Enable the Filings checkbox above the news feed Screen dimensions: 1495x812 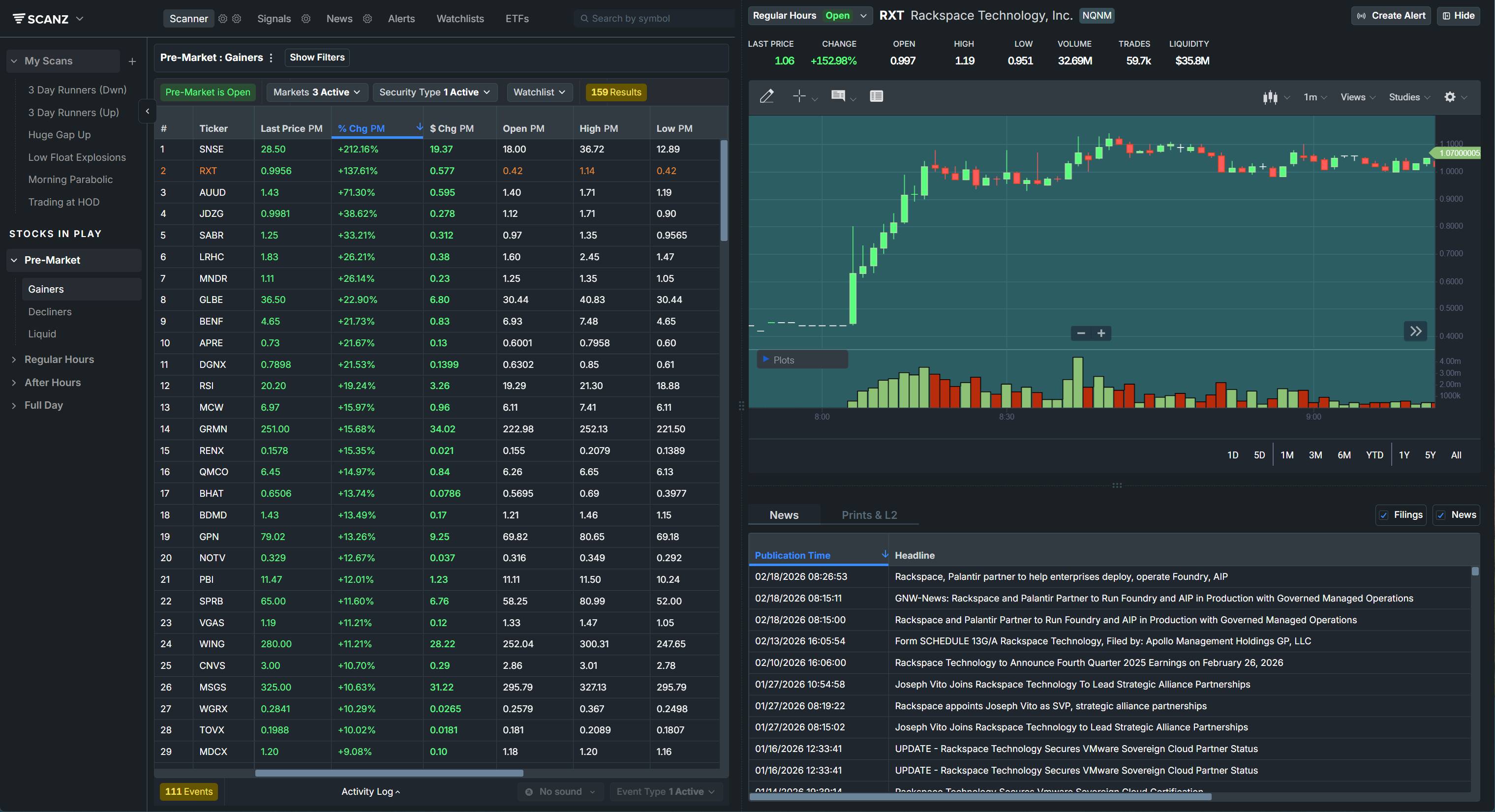(x=1385, y=515)
